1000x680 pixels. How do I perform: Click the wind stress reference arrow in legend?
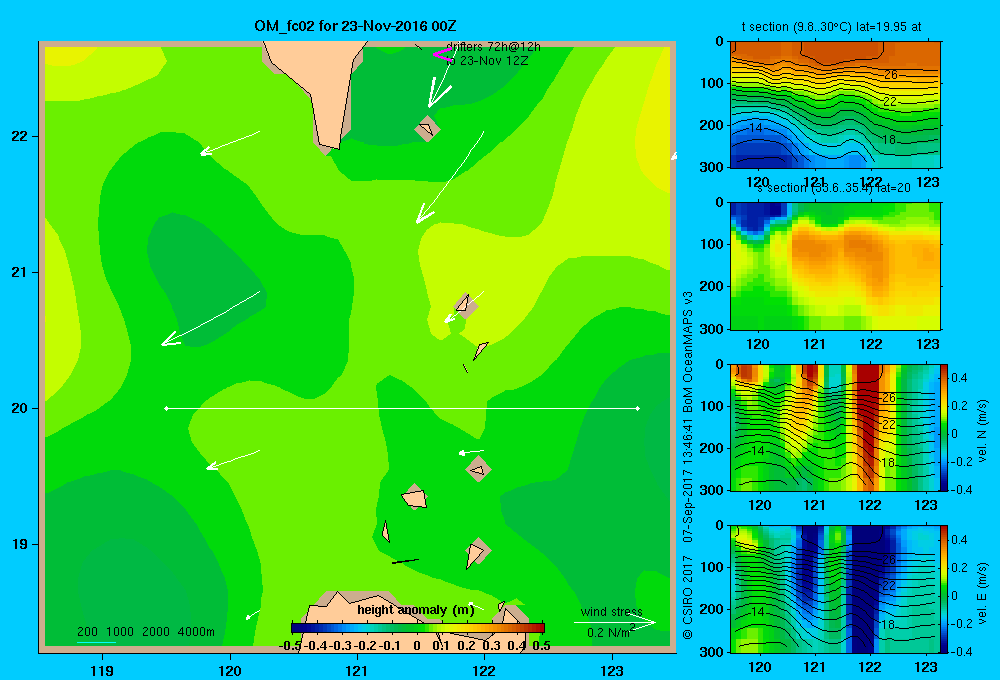coord(615,622)
